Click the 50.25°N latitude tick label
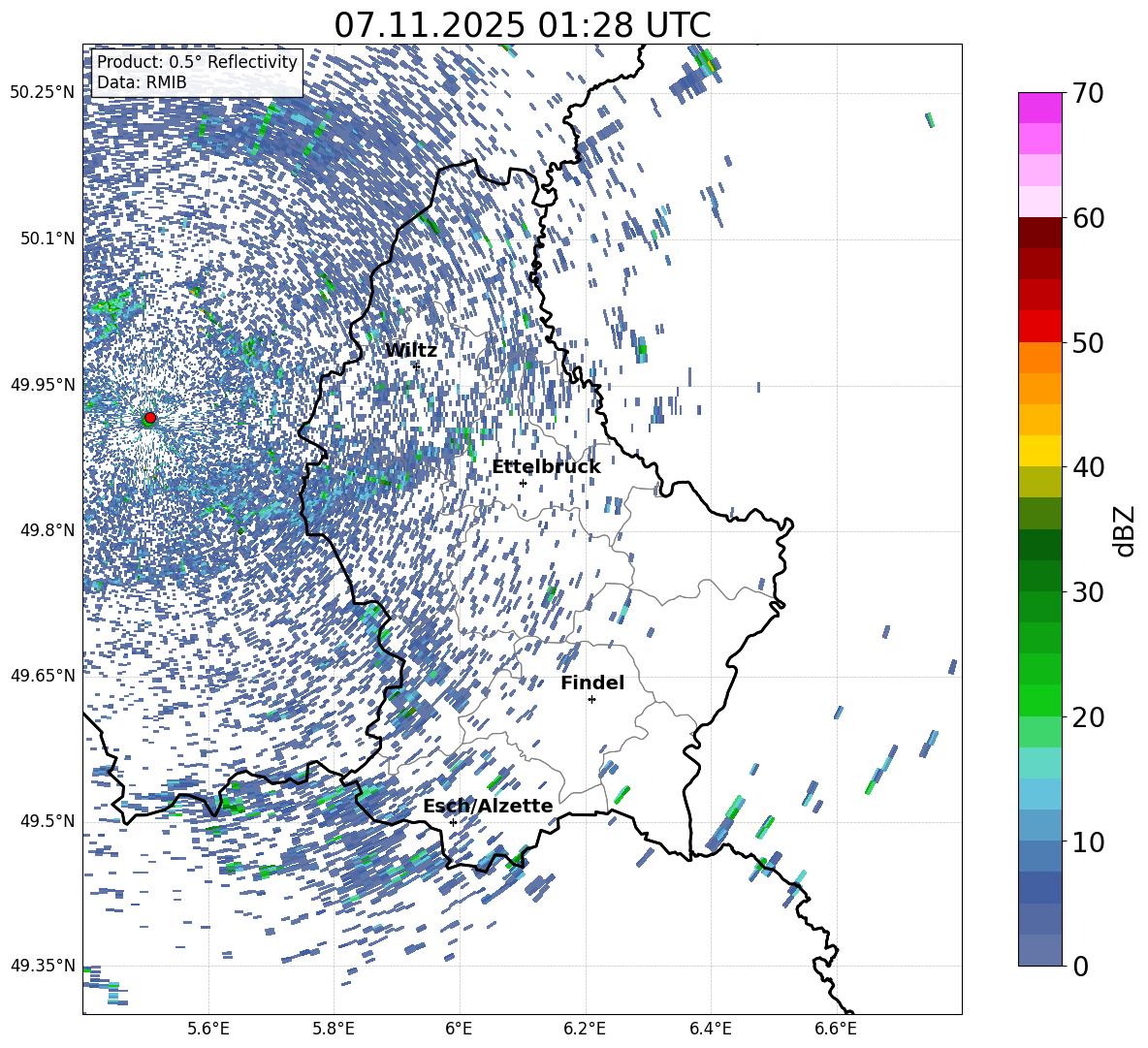1148x1048 pixels. pyautogui.click(x=44, y=93)
